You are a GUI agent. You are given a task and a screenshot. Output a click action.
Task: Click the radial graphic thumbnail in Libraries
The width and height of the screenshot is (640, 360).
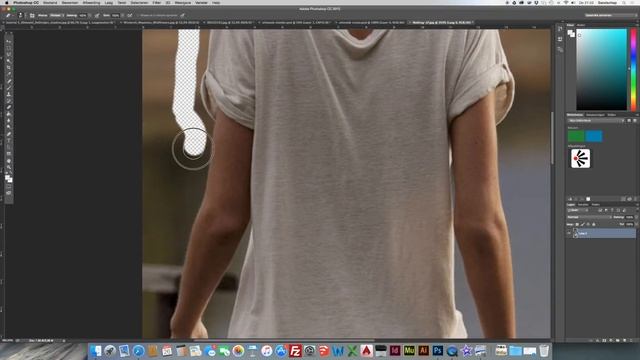[x=580, y=158]
